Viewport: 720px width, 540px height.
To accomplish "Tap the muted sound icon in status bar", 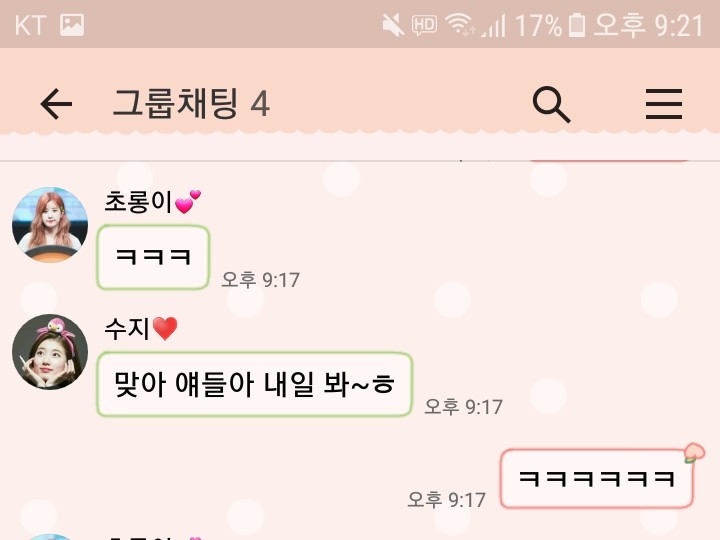I will (394, 25).
